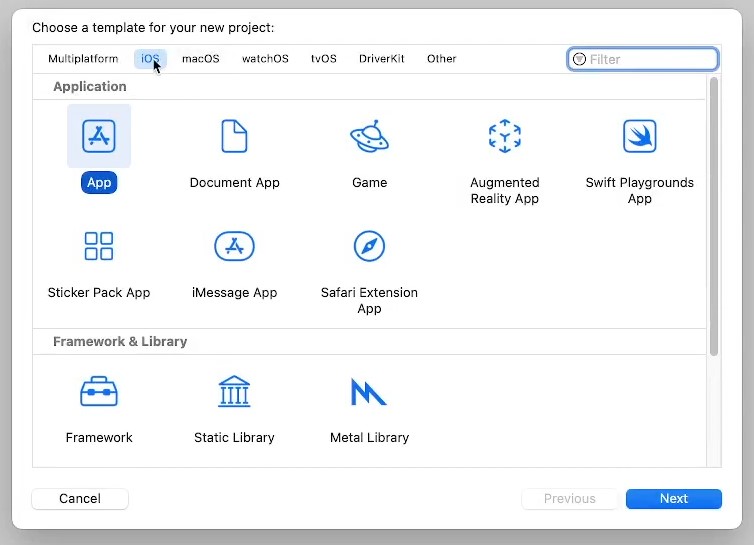This screenshot has width=754, height=545.
Task: Switch to the tvOS tab
Action: tap(324, 59)
